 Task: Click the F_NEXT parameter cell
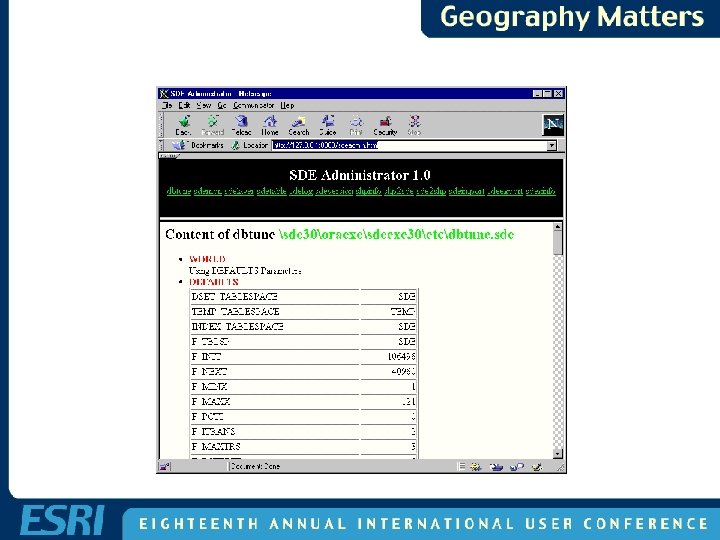(x=275, y=371)
